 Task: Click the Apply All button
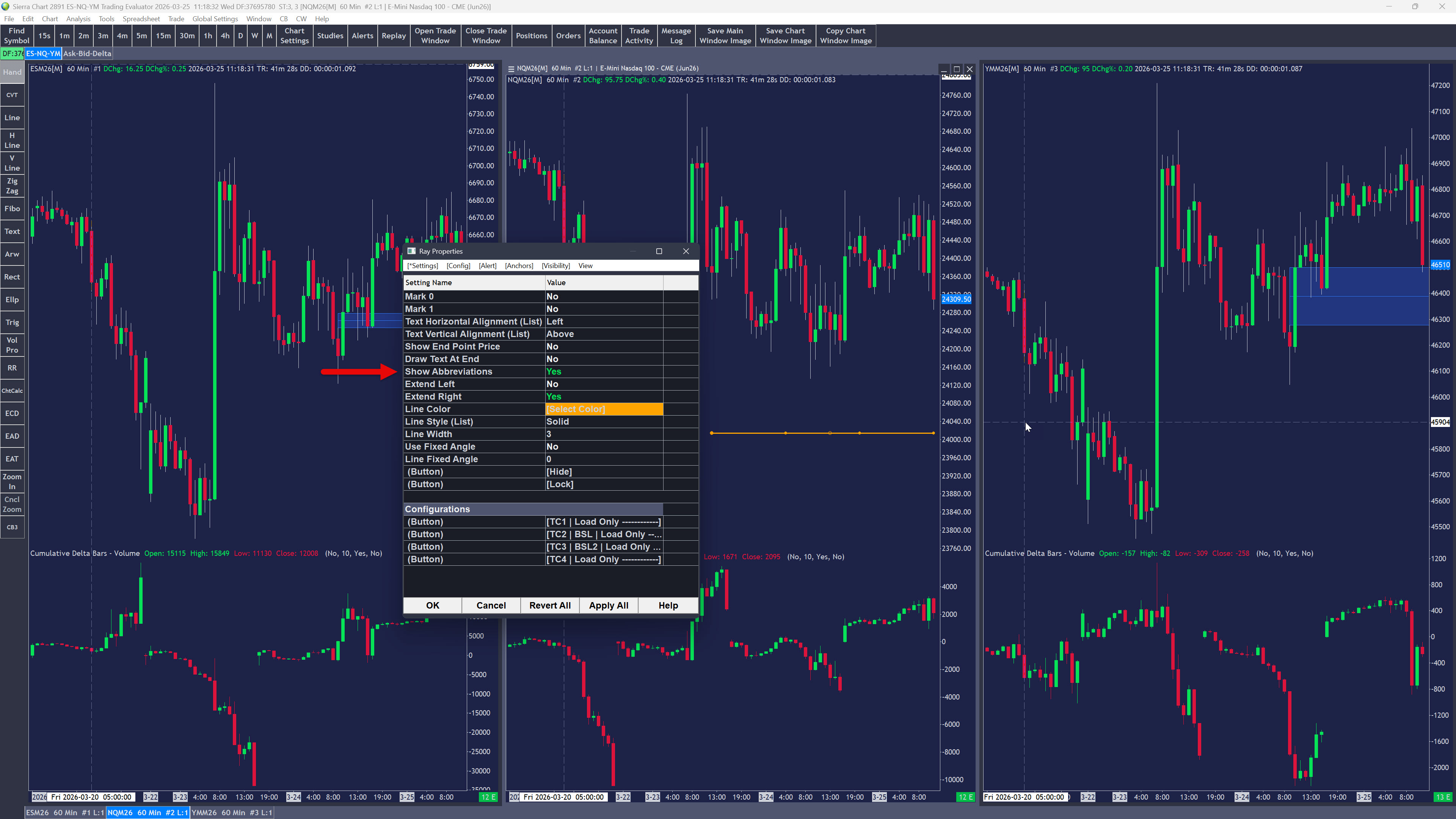[608, 606]
